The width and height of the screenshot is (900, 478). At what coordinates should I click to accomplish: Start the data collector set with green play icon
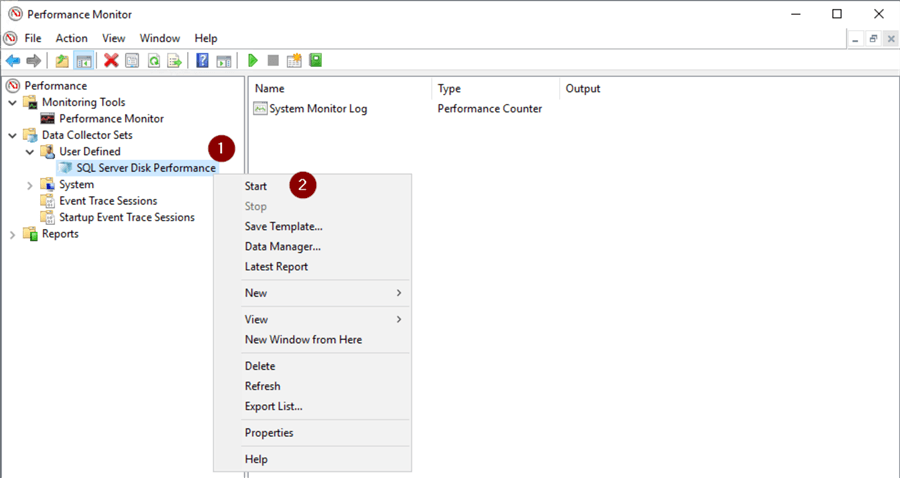253,60
